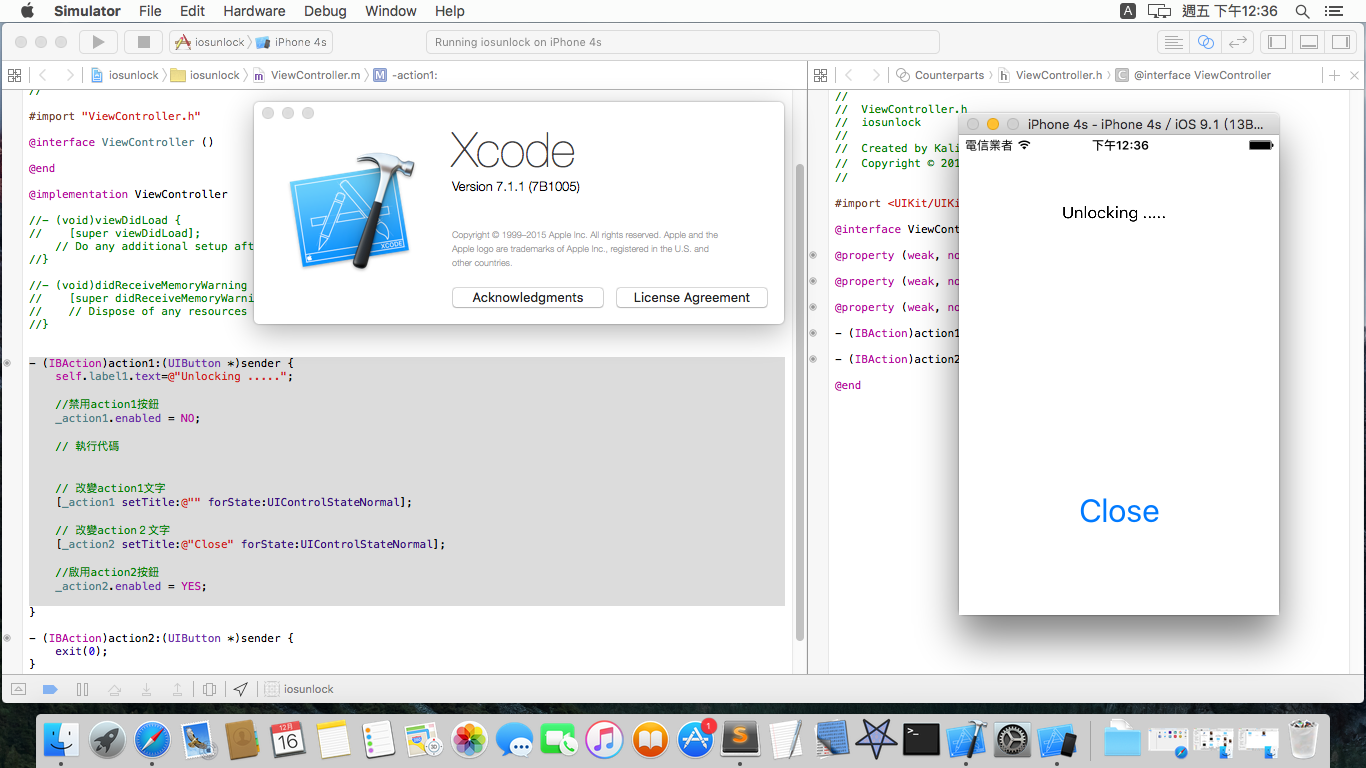Open the Hardware menu
The image size is (1366, 768).
tap(254, 11)
